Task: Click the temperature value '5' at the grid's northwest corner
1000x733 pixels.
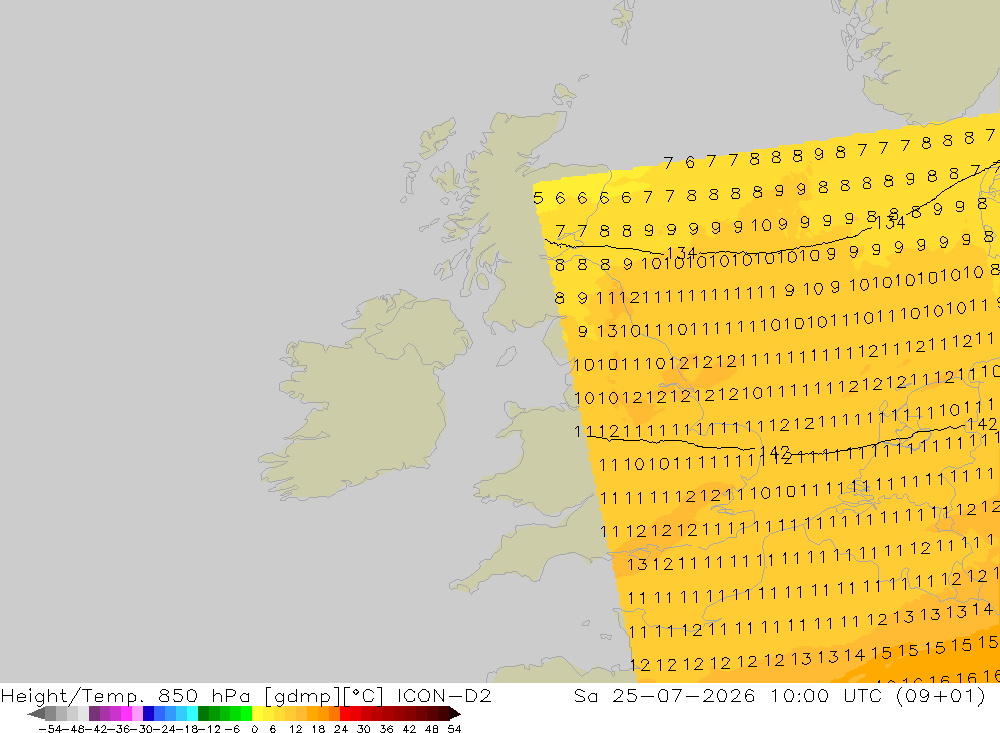Action: [538, 198]
